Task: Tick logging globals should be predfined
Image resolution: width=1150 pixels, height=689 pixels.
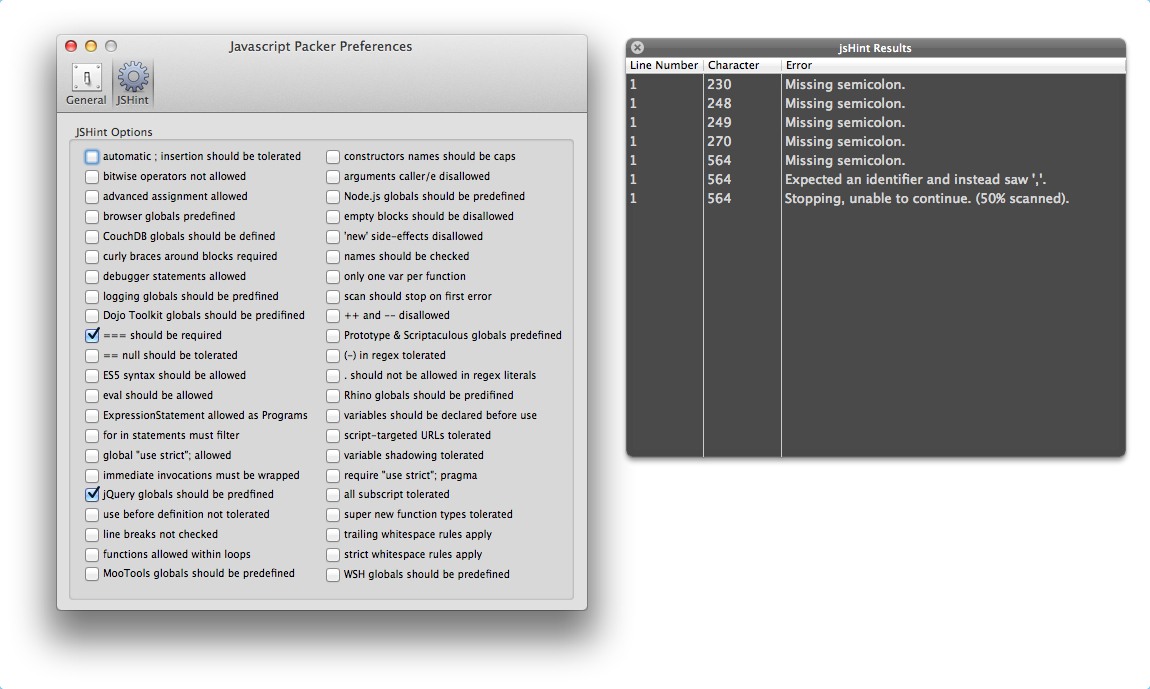Action: 92,296
